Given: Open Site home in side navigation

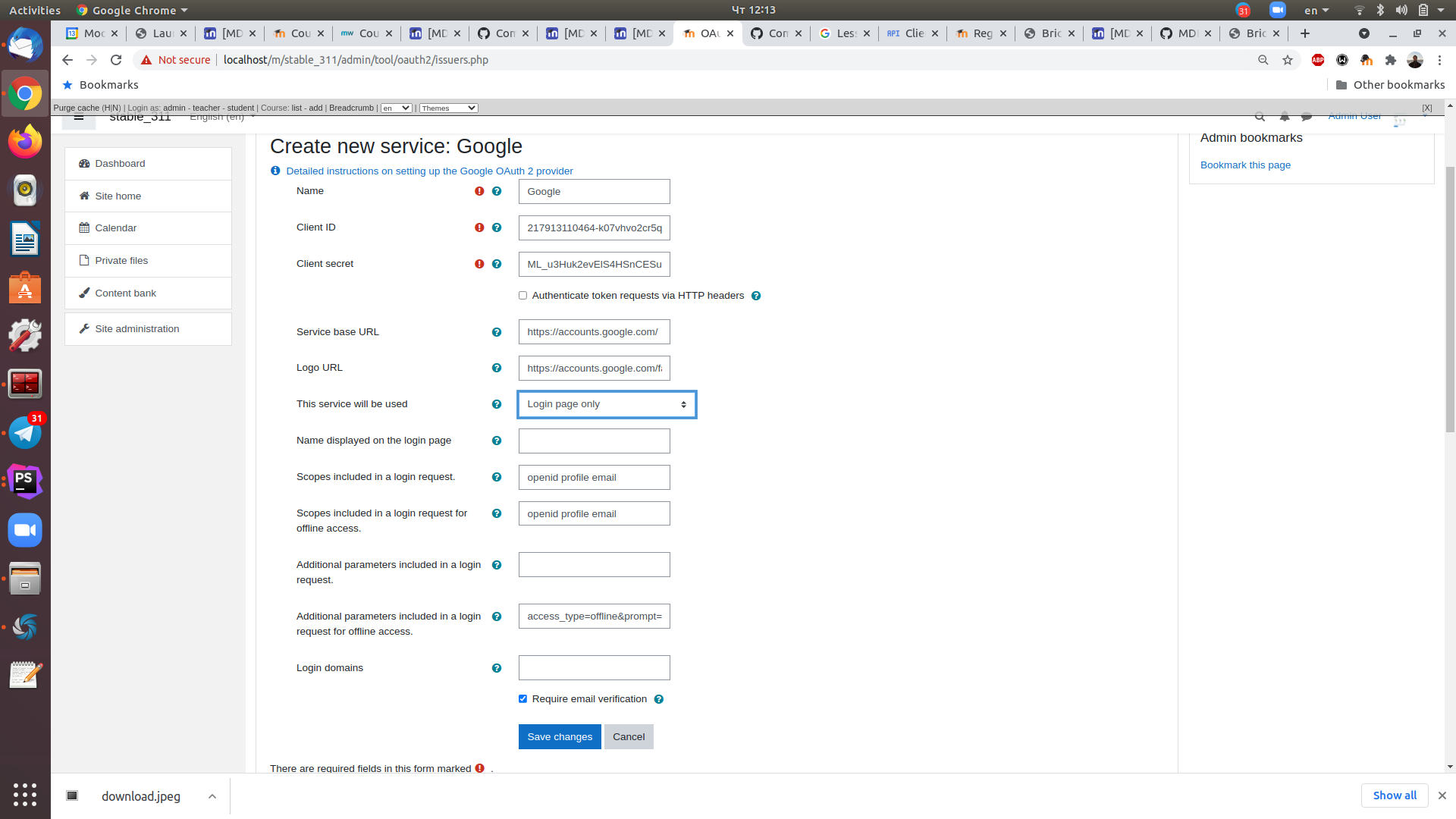Looking at the screenshot, I should (x=148, y=196).
